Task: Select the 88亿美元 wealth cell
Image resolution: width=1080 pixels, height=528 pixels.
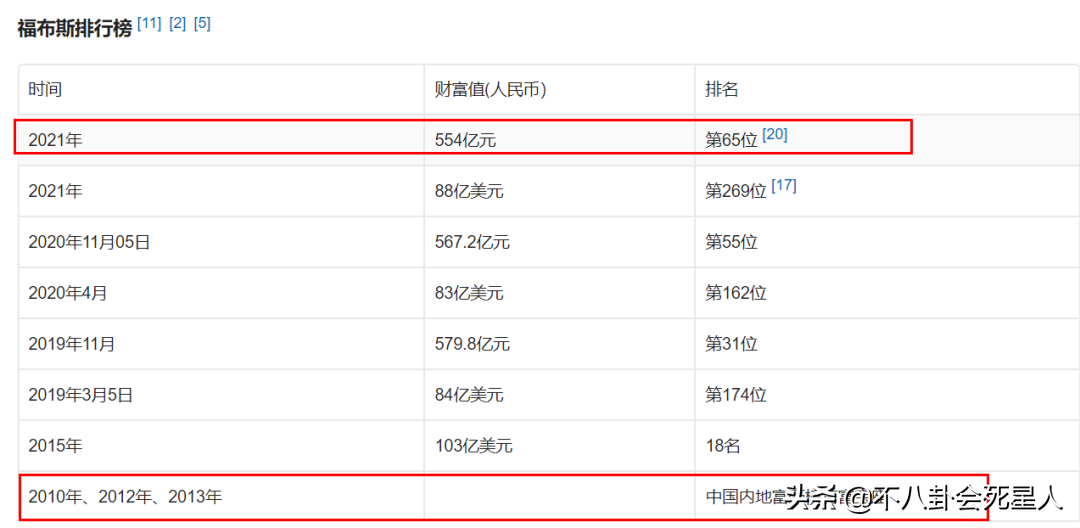Action: tap(469, 191)
